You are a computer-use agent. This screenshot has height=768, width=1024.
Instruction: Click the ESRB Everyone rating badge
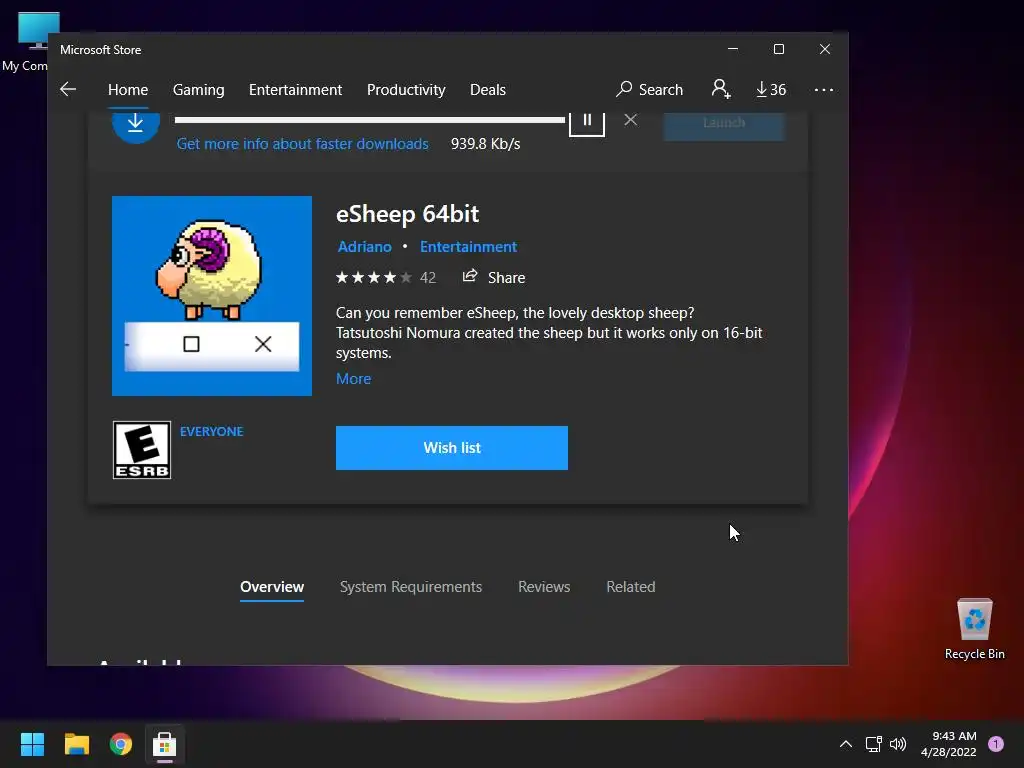click(x=142, y=450)
